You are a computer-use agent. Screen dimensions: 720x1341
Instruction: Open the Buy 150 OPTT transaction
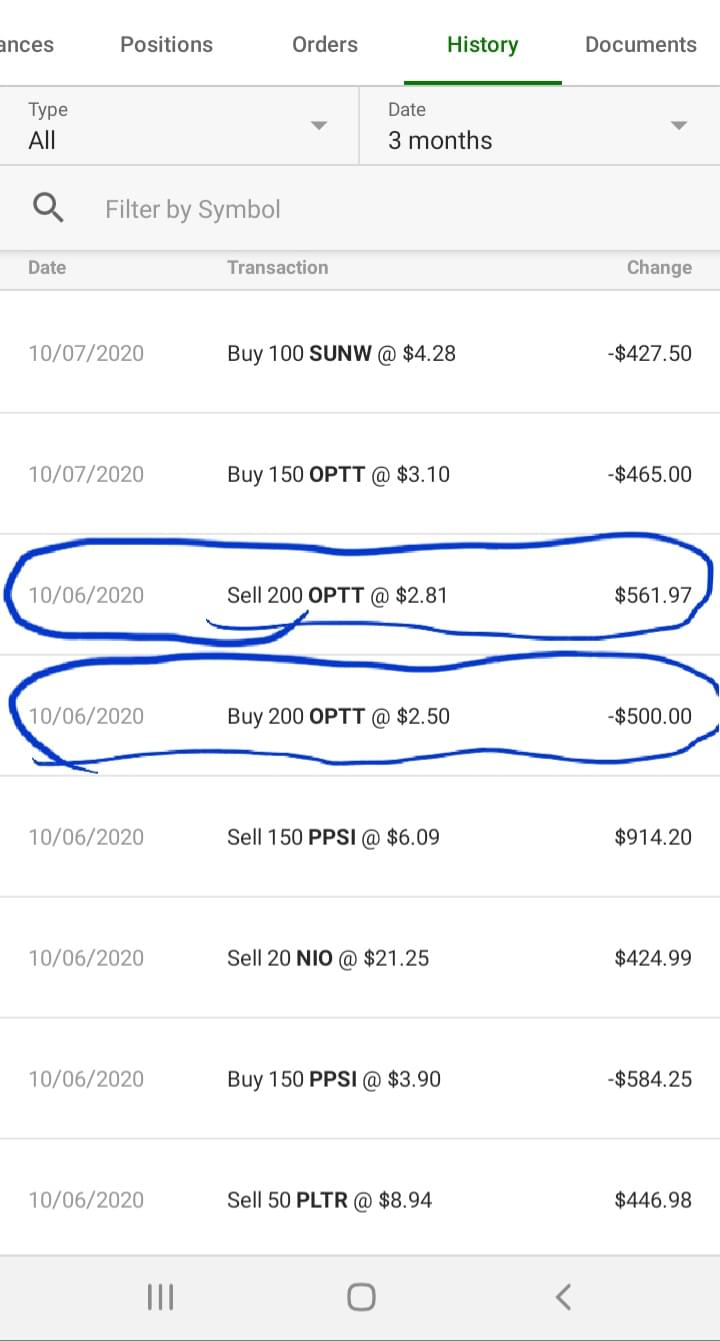coord(360,474)
